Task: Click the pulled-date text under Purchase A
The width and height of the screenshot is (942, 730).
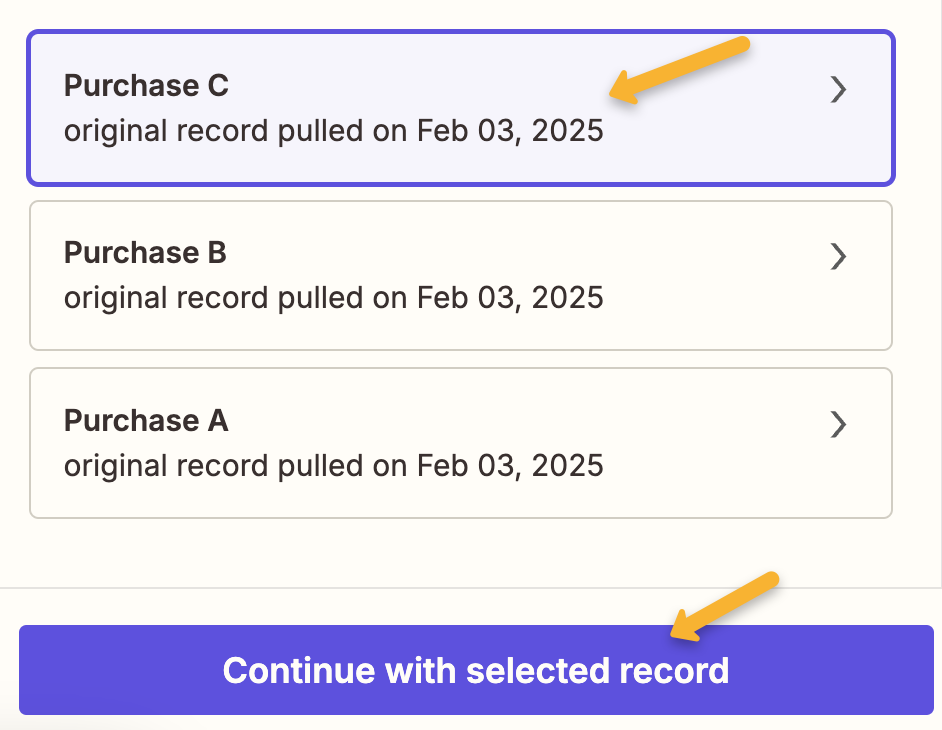Action: click(333, 466)
